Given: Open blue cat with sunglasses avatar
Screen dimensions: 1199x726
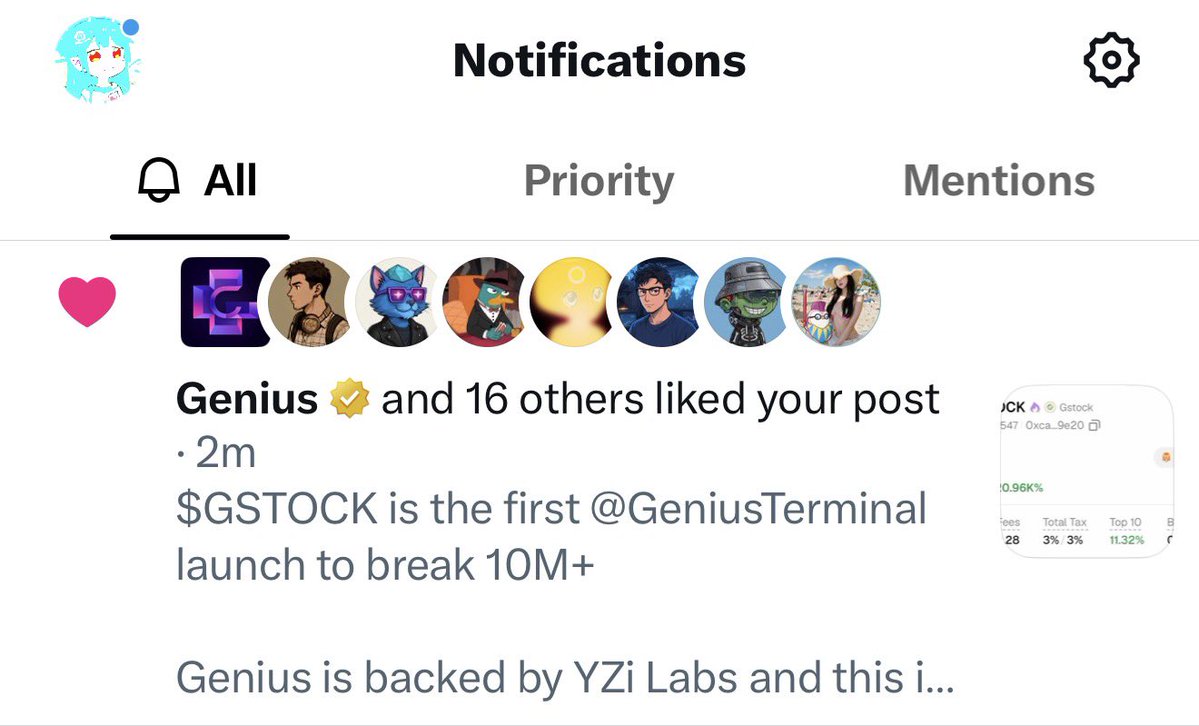Looking at the screenshot, I should coord(398,301).
